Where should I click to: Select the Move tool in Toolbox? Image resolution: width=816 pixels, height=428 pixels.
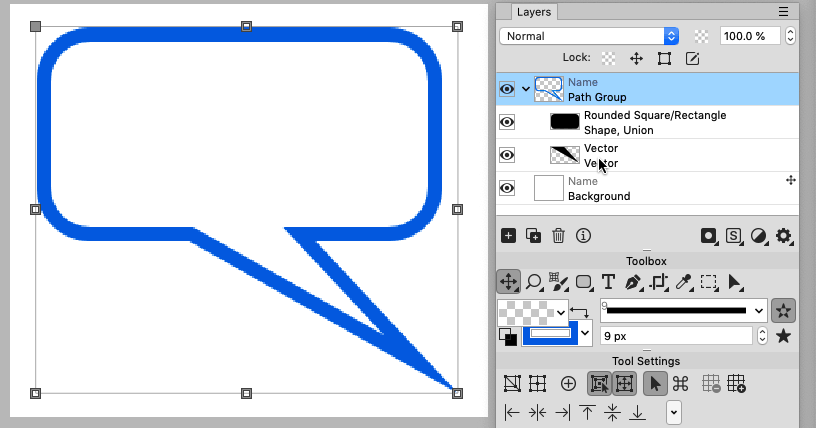[508, 282]
